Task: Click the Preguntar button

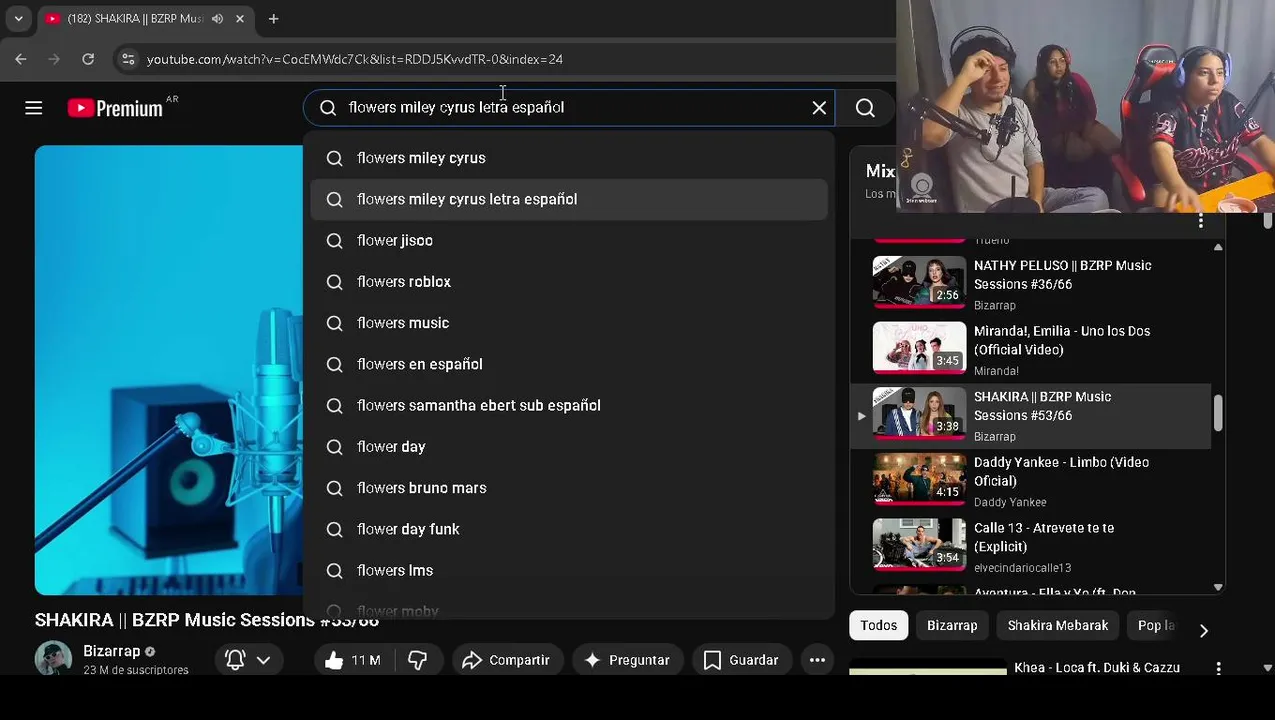Action: [x=627, y=660]
